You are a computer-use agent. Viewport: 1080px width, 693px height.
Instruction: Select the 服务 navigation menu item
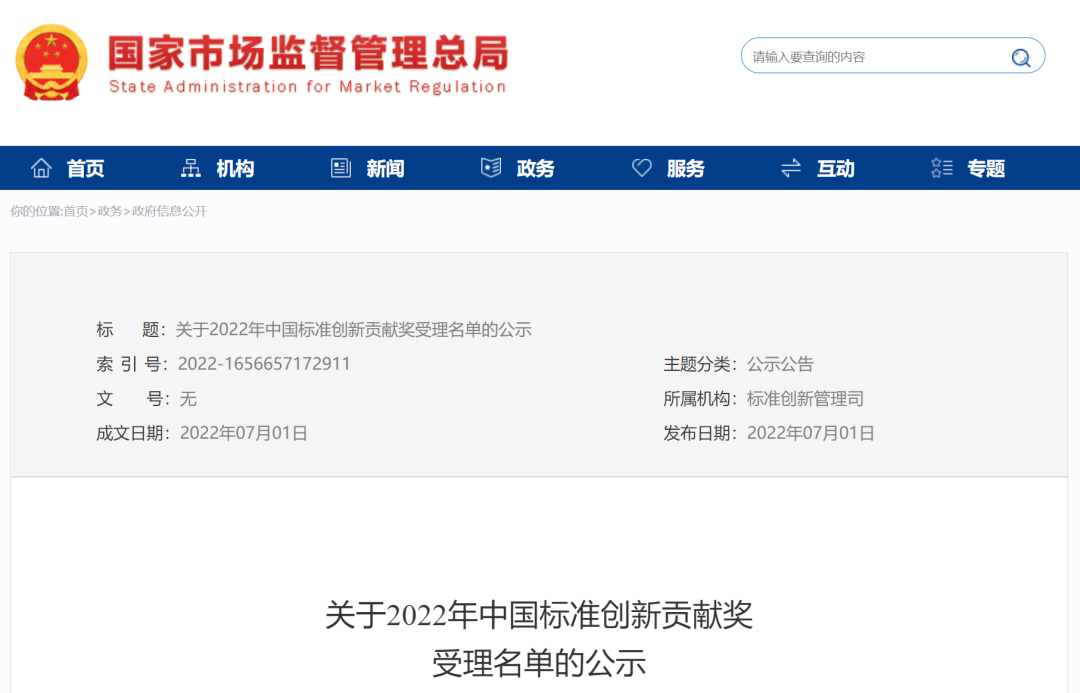(688, 168)
